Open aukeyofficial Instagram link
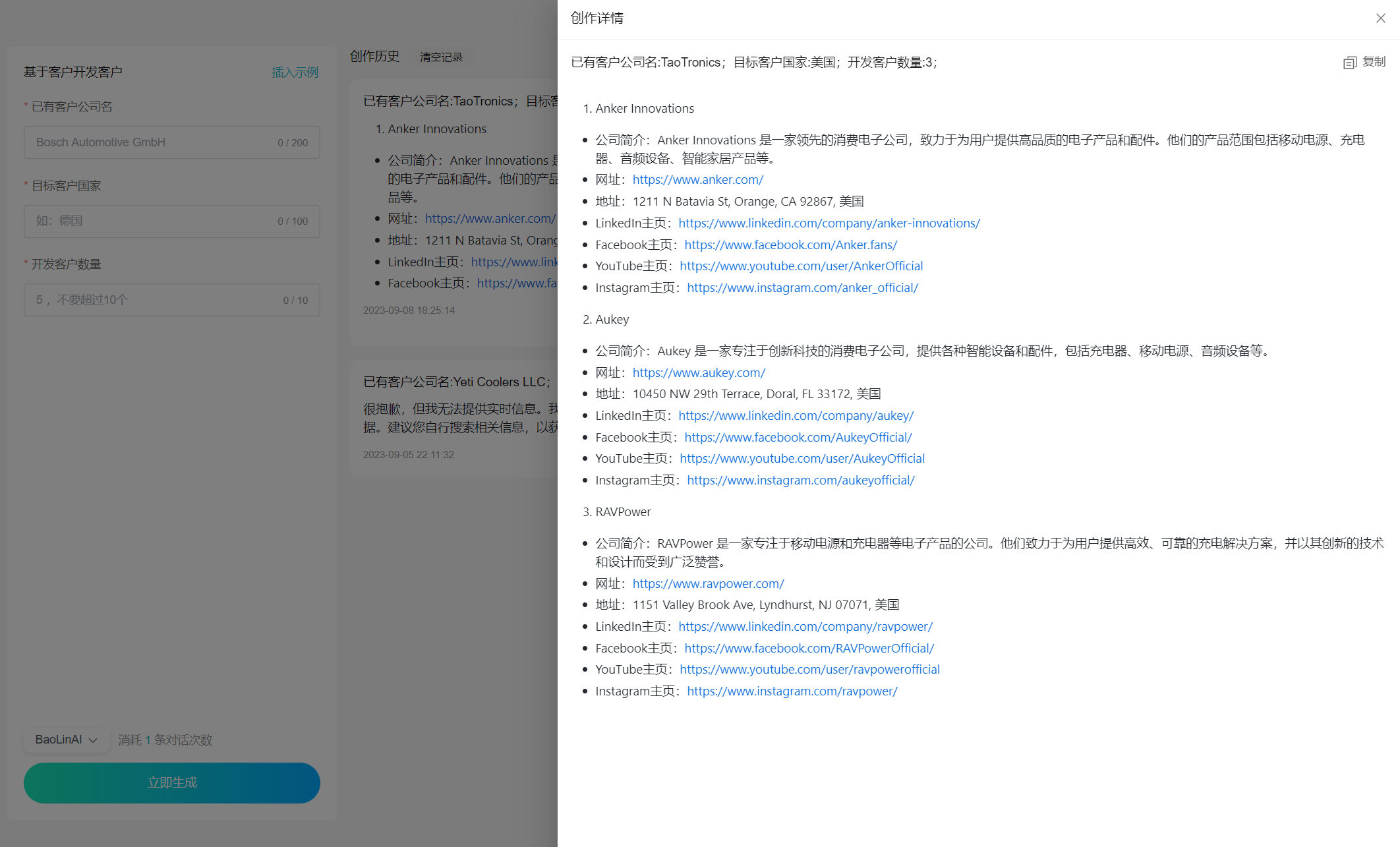1400x847 pixels. [x=801, y=481]
